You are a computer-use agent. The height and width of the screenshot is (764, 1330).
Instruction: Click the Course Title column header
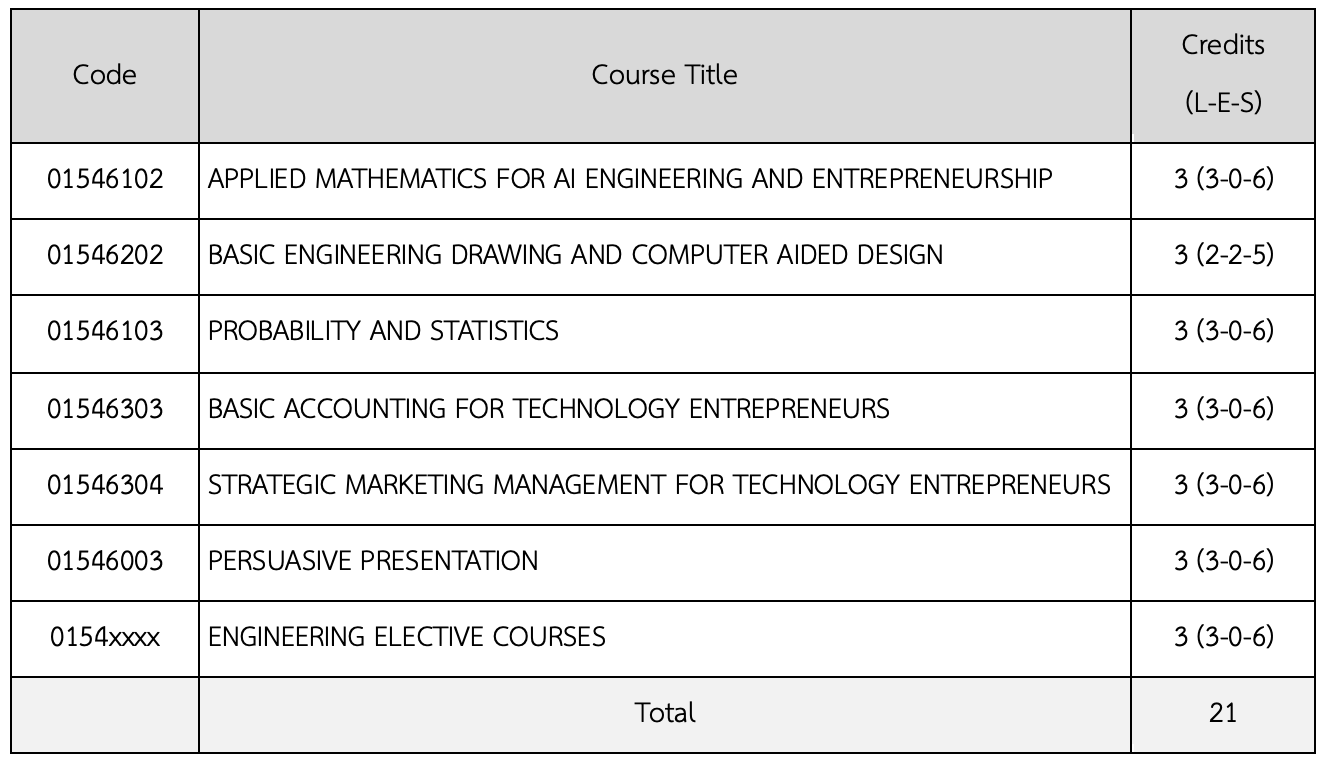tap(664, 75)
